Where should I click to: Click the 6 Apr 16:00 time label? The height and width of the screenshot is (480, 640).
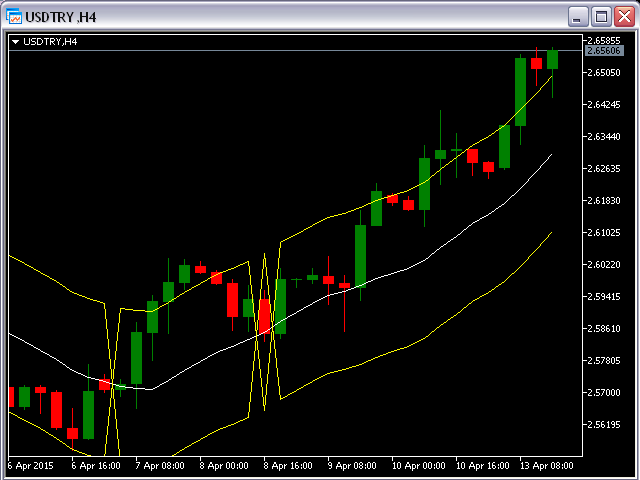coord(96,466)
